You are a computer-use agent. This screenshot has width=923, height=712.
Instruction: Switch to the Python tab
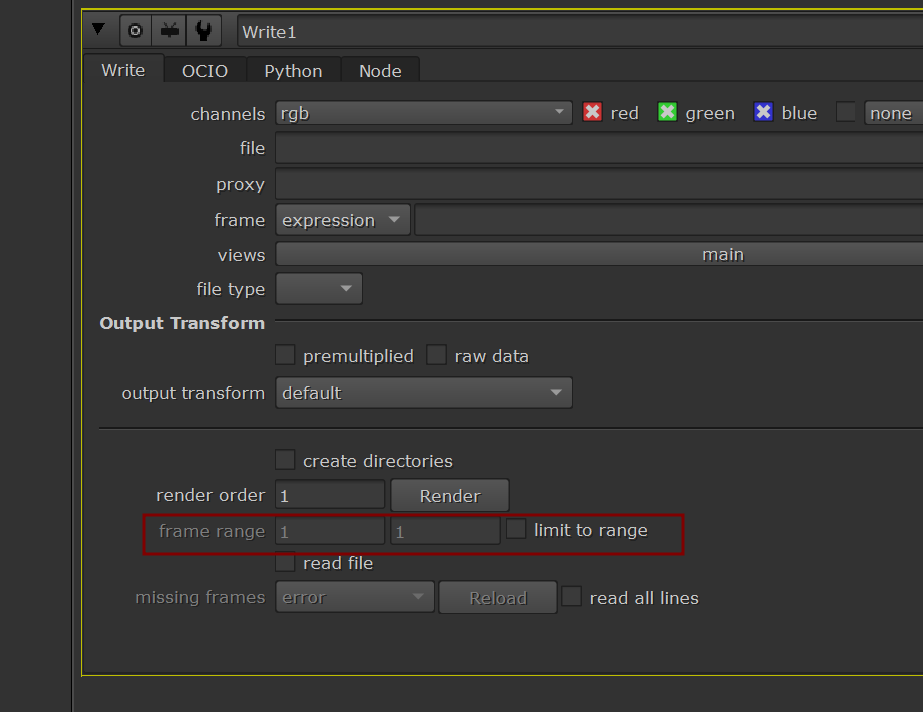(x=293, y=70)
